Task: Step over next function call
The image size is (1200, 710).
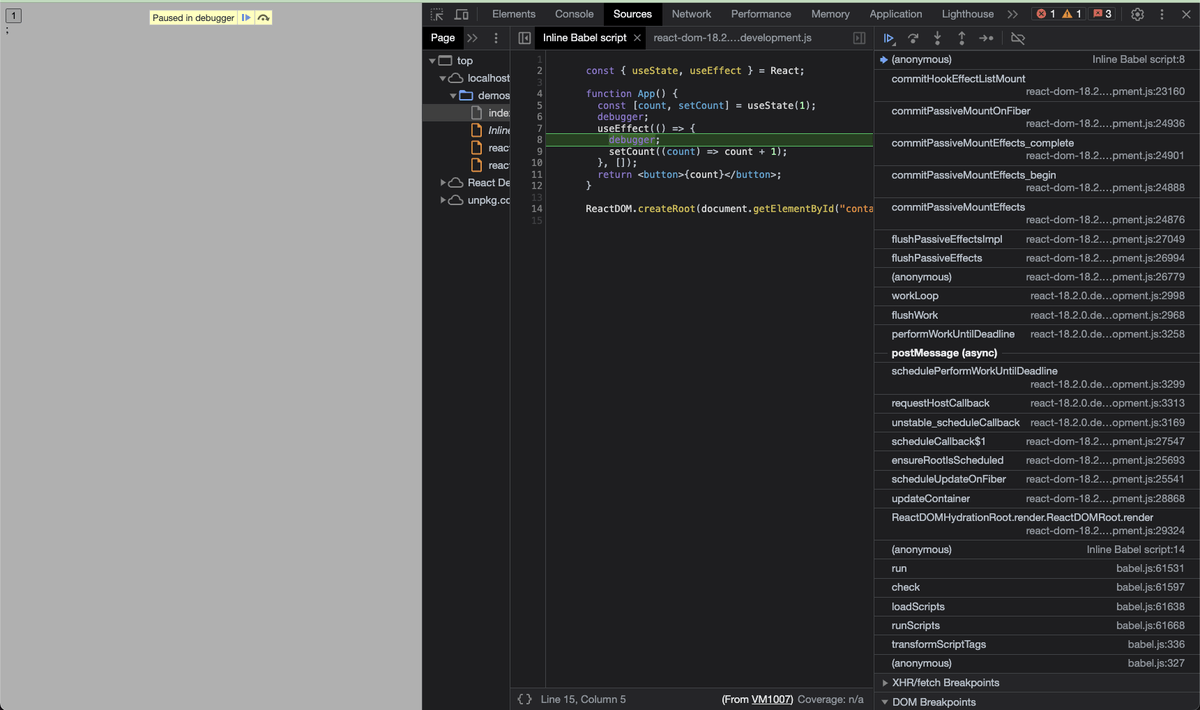Action: [913, 38]
